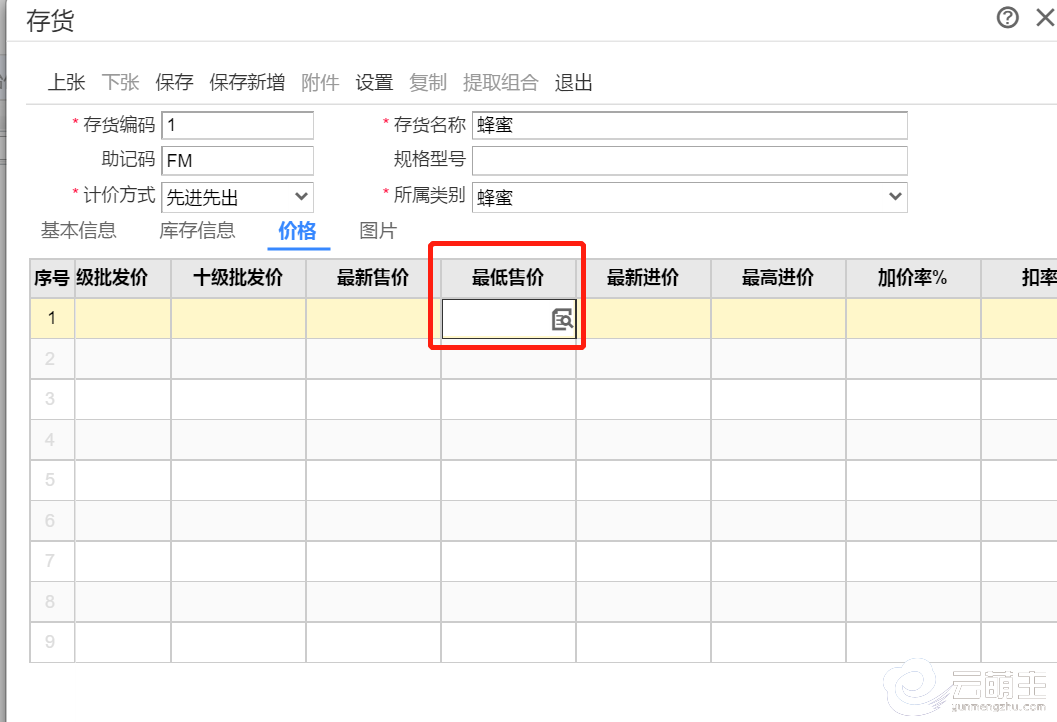Select the 图片 tab
This screenshot has width=1057, height=722.
(x=378, y=231)
